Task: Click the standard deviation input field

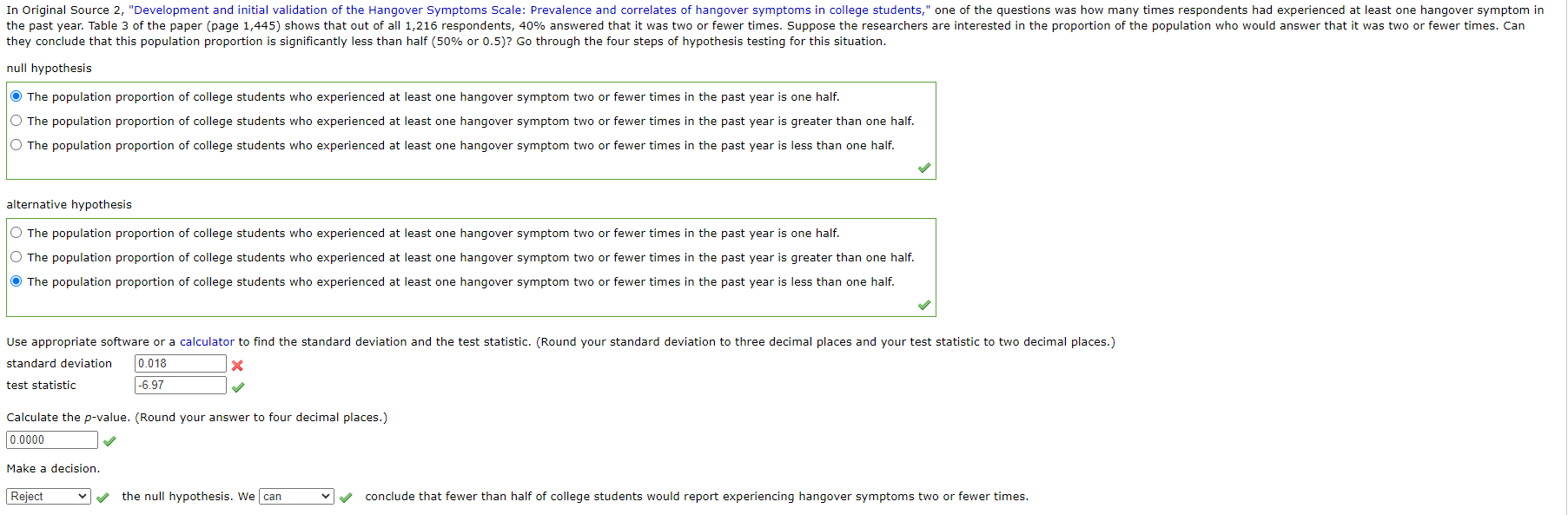Action: (180, 363)
